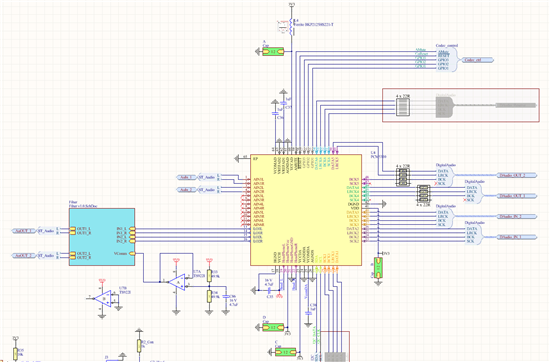
Task: Select the green Cap sheet symbol labeled D
Action: (273, 327)
